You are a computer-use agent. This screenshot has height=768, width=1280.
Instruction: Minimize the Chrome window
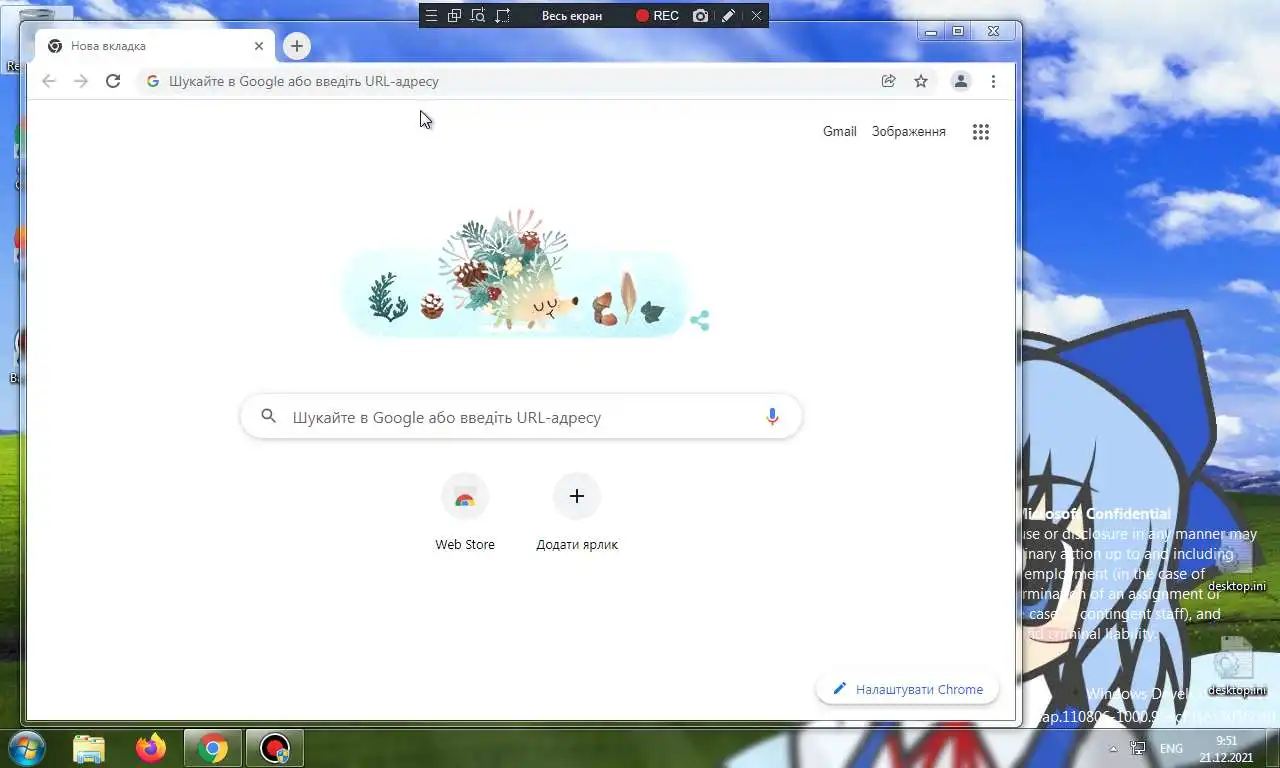(x=931, y=32)
